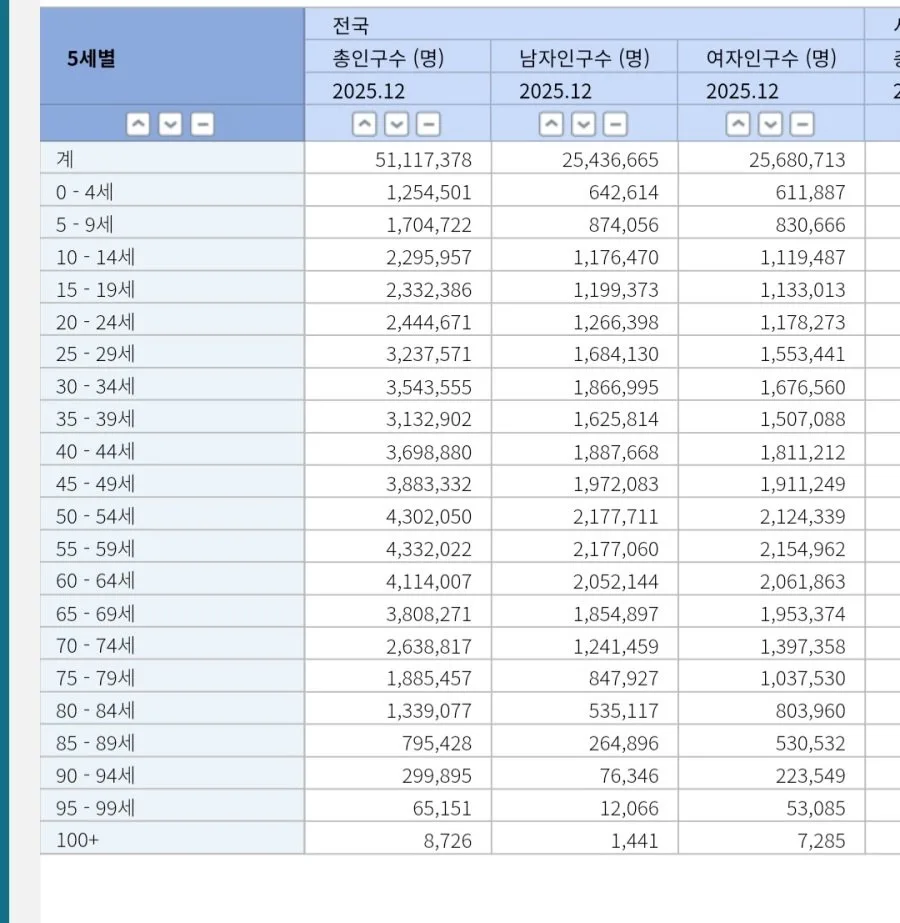Viewport: 900px width, 923px height.
Task: Click 2025.12 under 남자인구수 header
Action: pos(584,90)
